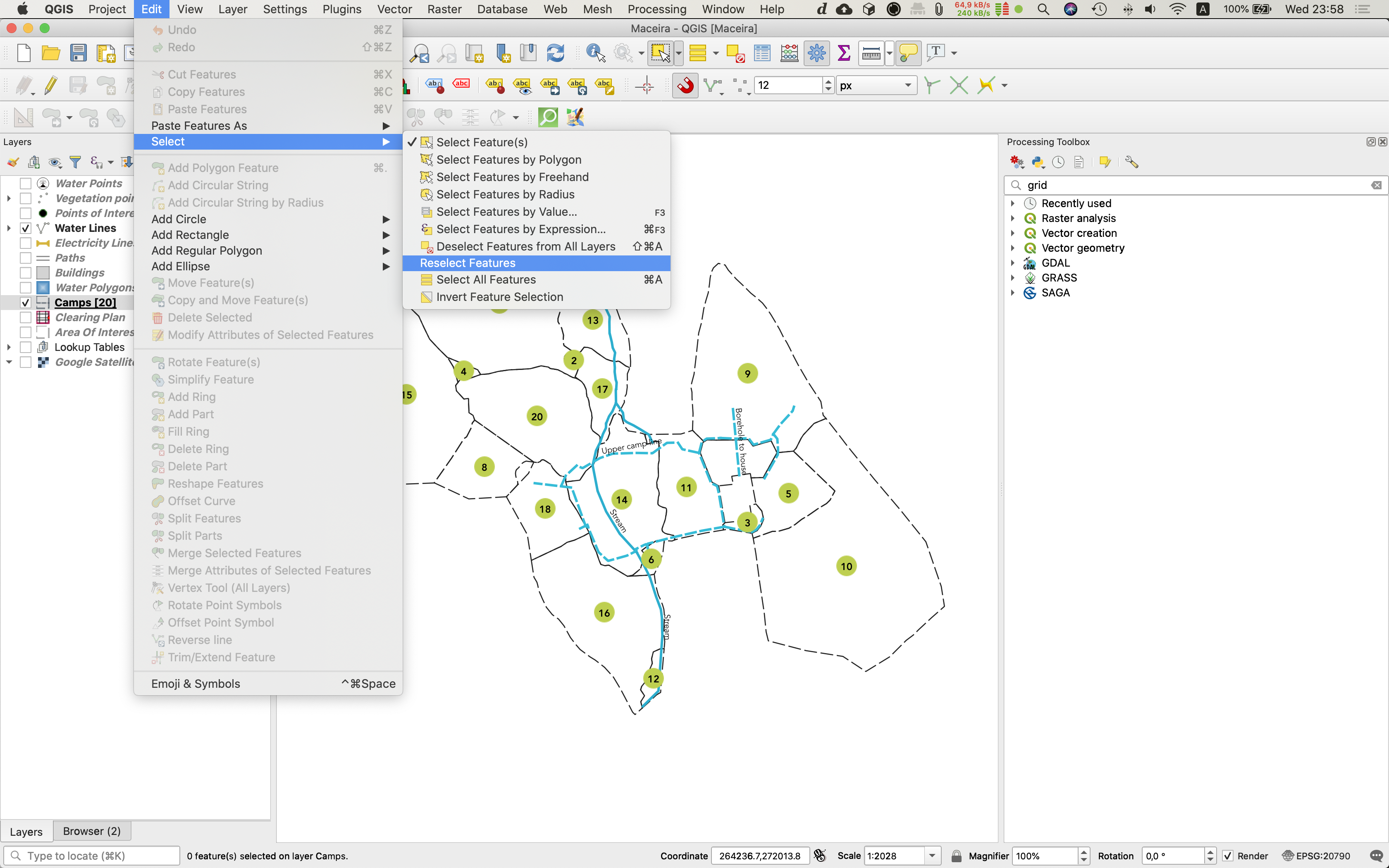Click the Identify Features icon
Screen dimensions: 1389x868
pos(595,53)
